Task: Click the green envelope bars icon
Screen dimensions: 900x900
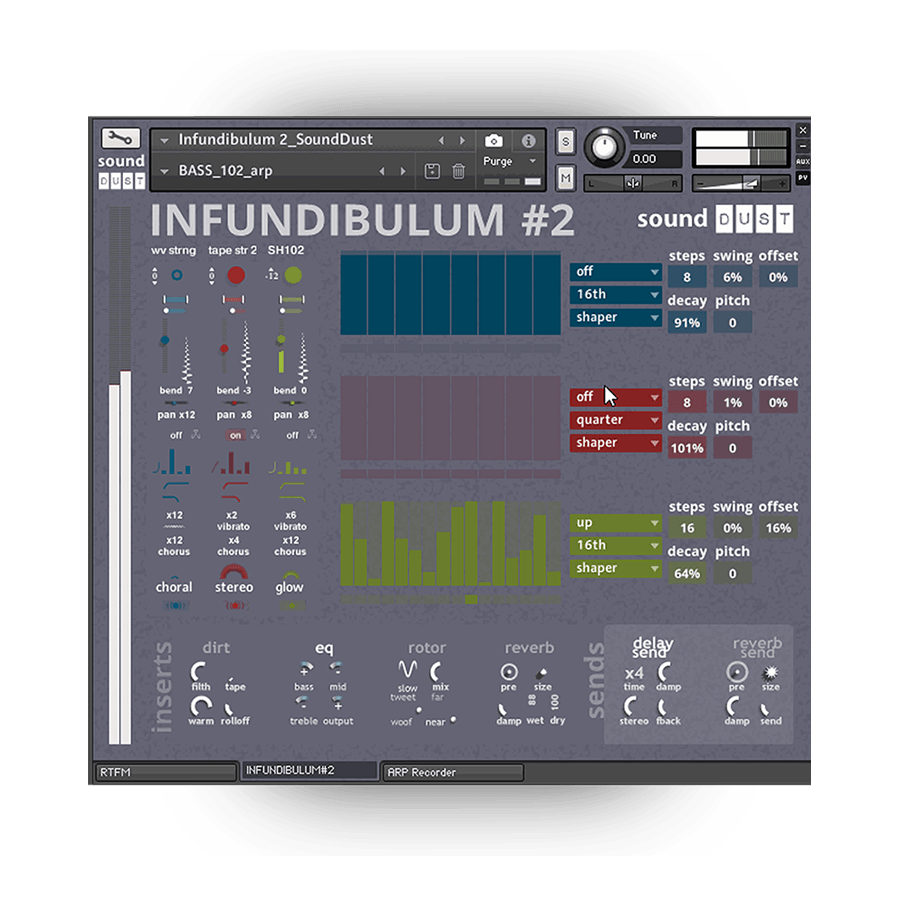Action: pos(289,466)
